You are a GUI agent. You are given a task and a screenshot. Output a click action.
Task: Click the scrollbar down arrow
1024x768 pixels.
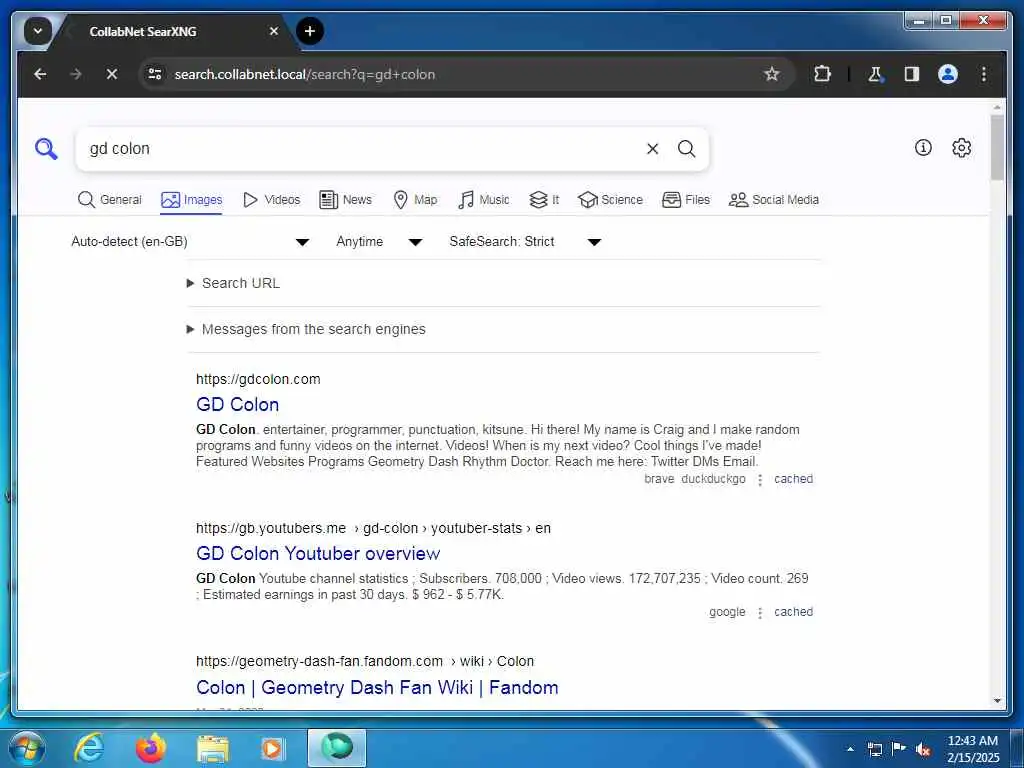[997, 701]
